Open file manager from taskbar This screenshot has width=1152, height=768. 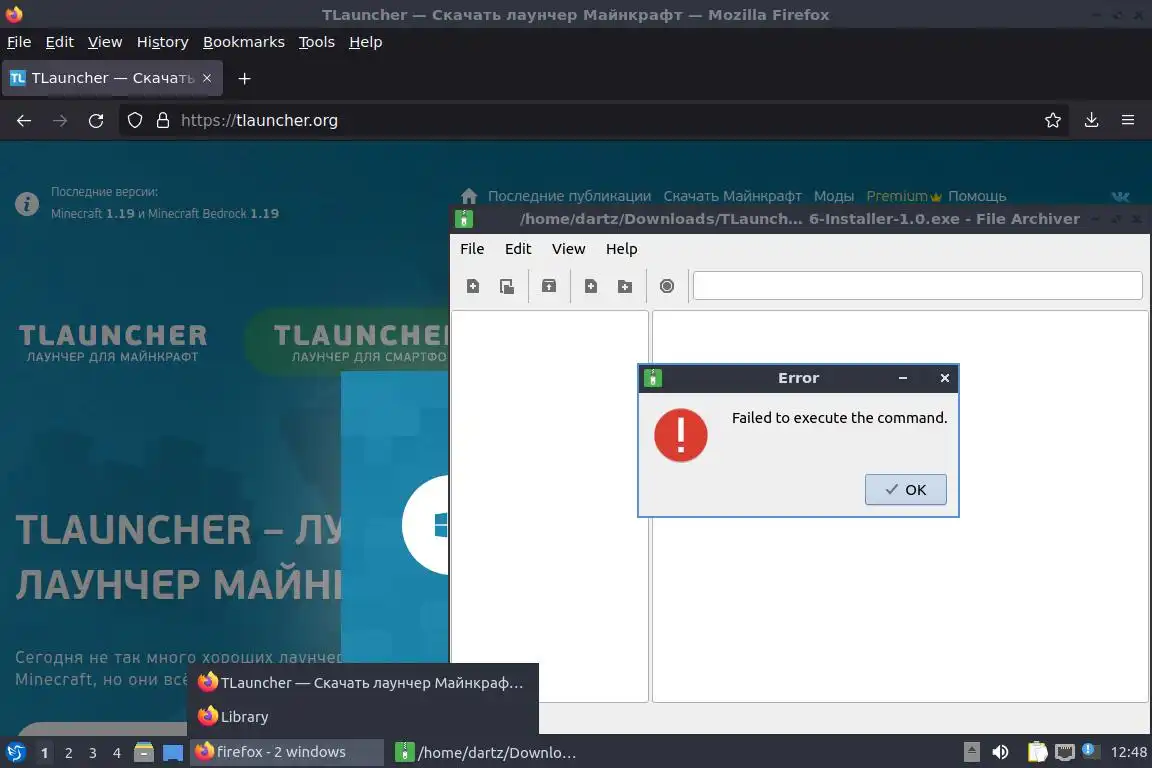(x=144, y=752)
